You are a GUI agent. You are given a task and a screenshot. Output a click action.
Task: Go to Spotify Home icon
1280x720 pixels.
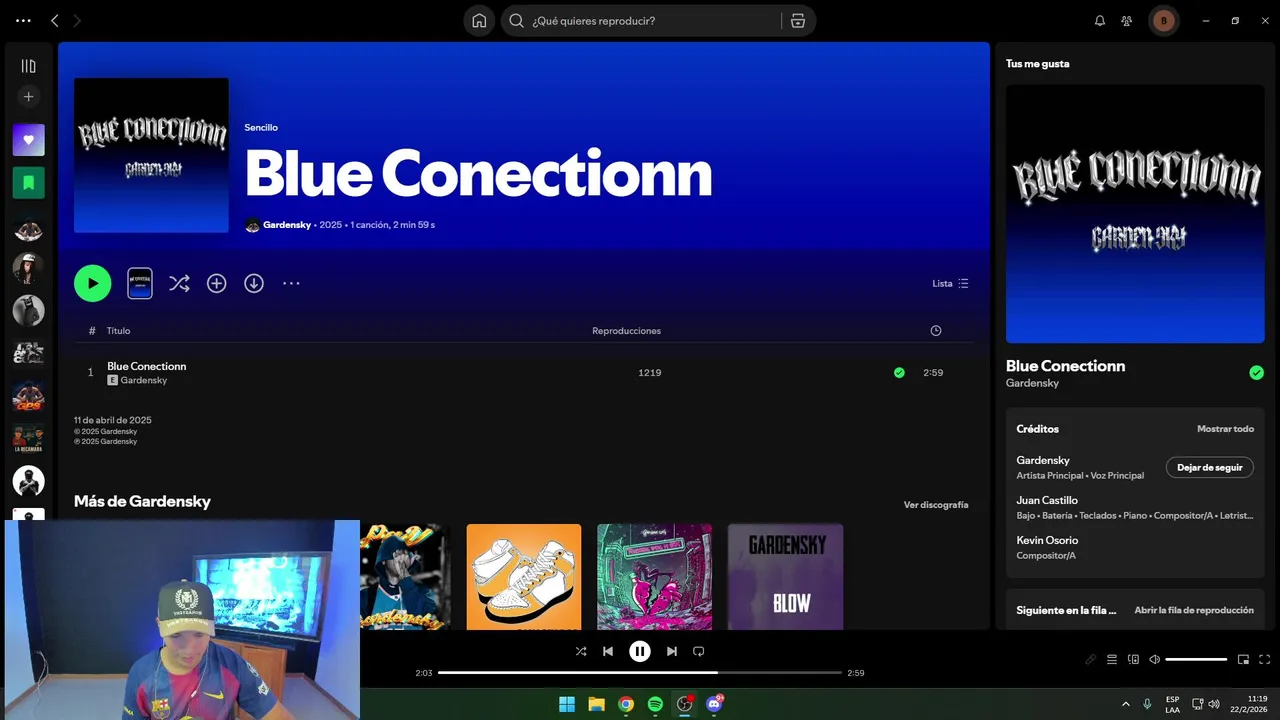click(x=479, y=20)
